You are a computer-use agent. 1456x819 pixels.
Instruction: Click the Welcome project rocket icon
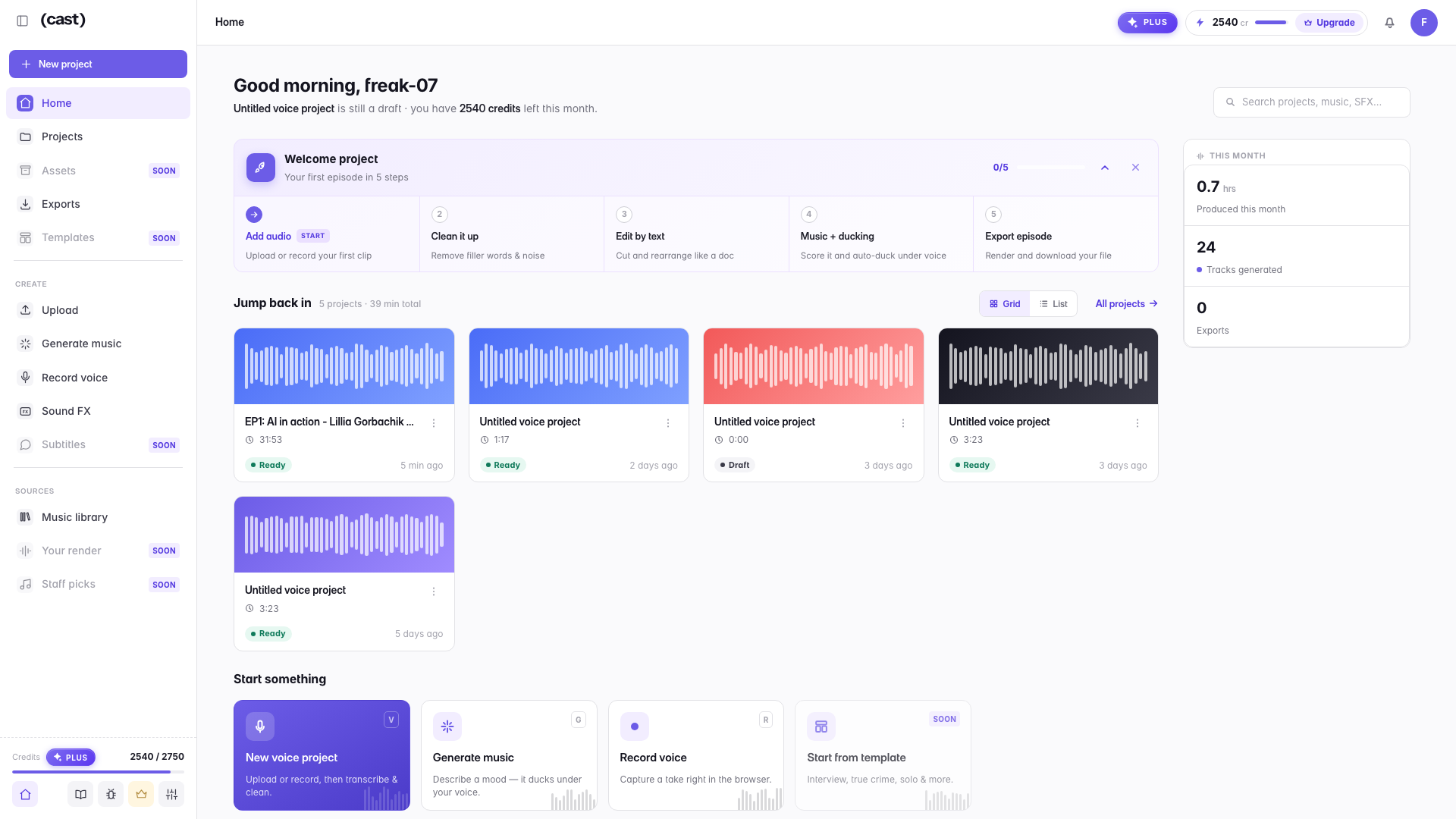260,168
